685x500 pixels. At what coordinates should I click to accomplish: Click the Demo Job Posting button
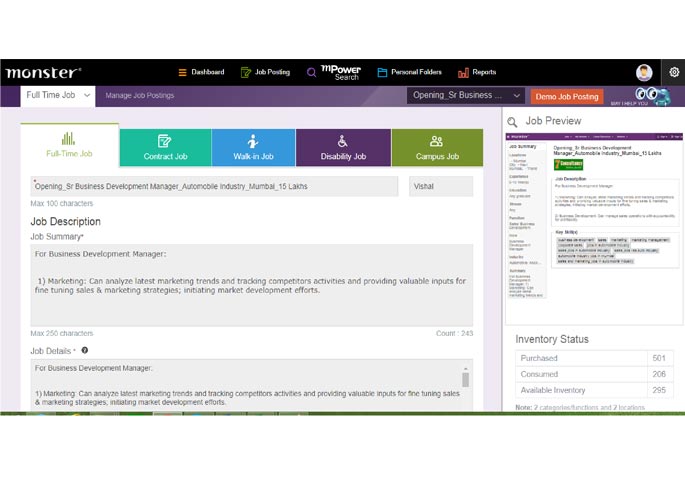(567, 97)
